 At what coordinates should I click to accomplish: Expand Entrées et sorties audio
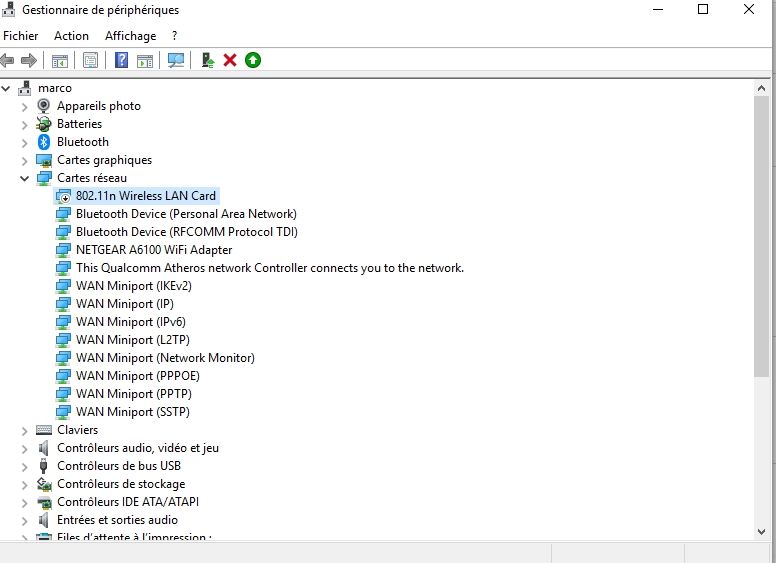point(25,520)
